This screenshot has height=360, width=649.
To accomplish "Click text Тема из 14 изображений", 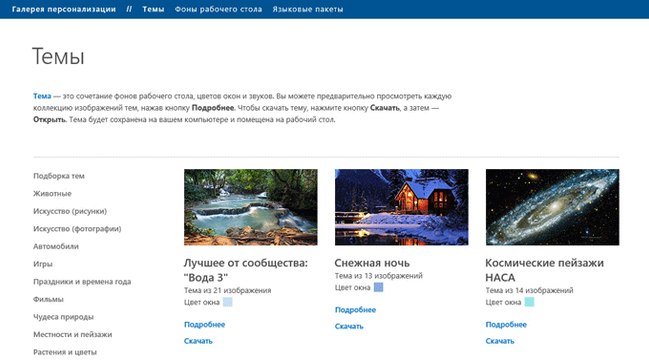I will 529,290.
